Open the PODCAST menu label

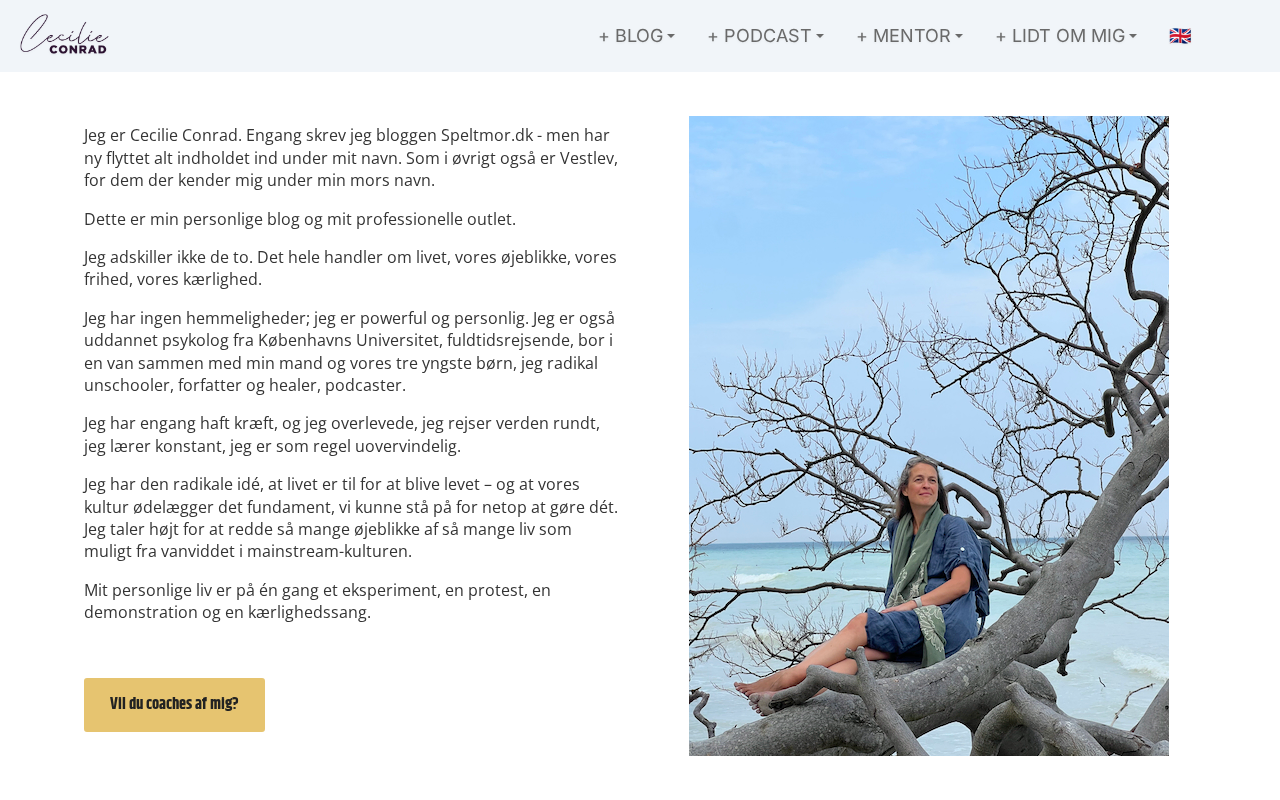point(768,36)
